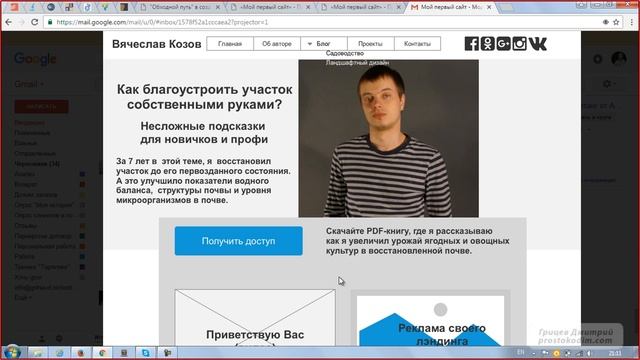Bookmark page with the star icon
This screenshot has height=360, width=640.
616,22
